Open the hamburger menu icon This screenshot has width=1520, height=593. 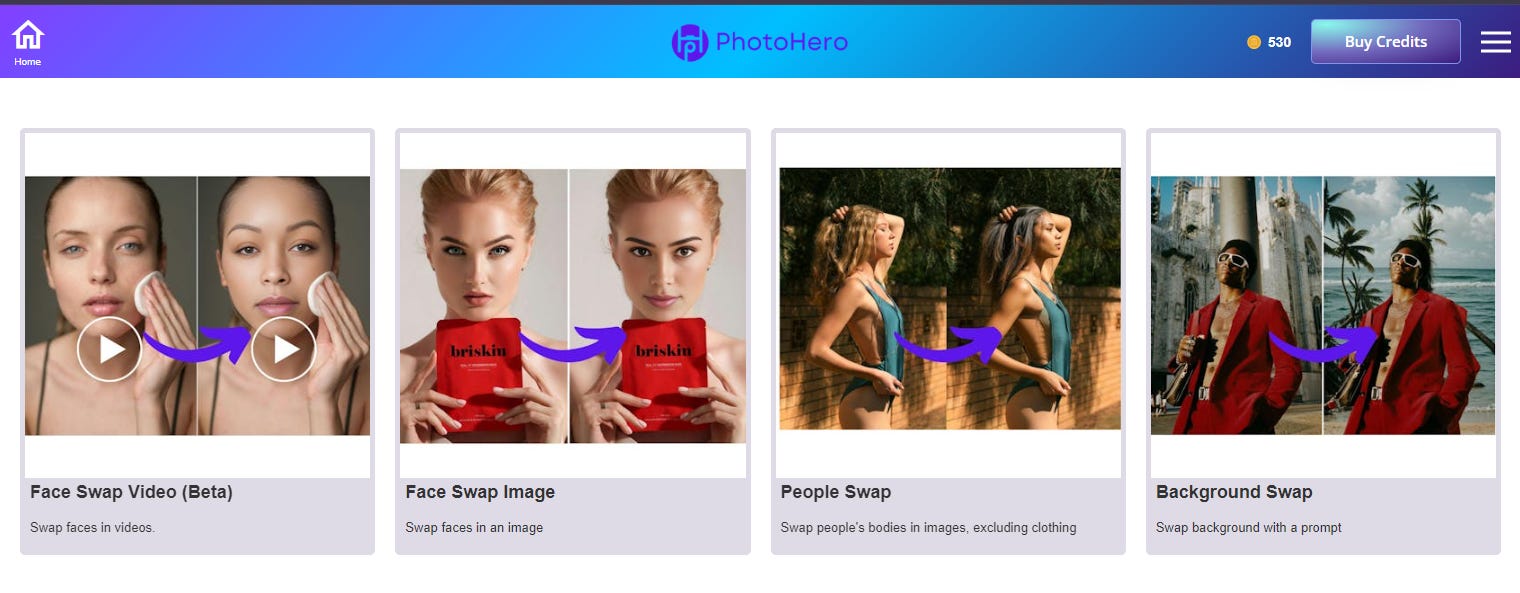pos(1496,41)
